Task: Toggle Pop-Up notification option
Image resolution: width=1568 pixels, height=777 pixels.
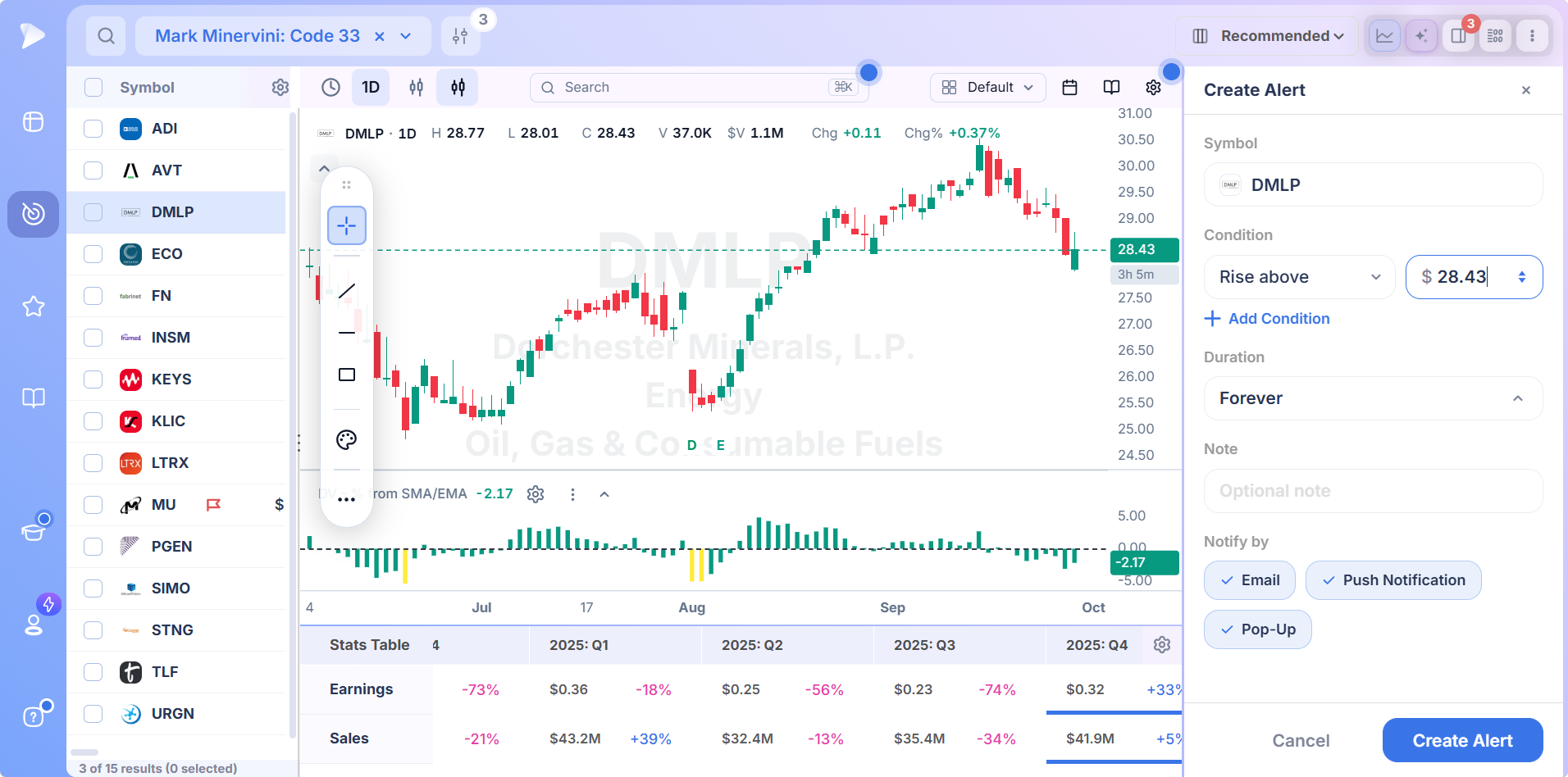Action: point(1258,629)
